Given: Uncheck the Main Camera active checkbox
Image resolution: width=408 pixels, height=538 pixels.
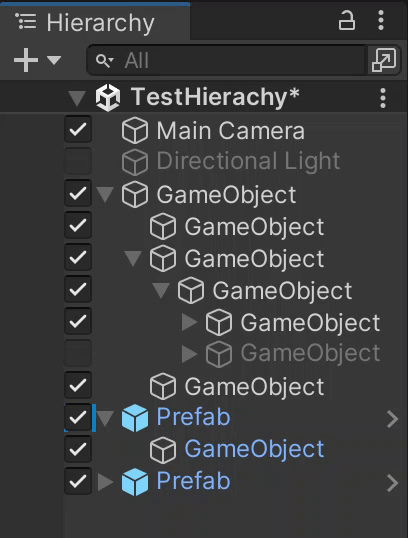Looking at the screenshot, I should pos(78,130).
